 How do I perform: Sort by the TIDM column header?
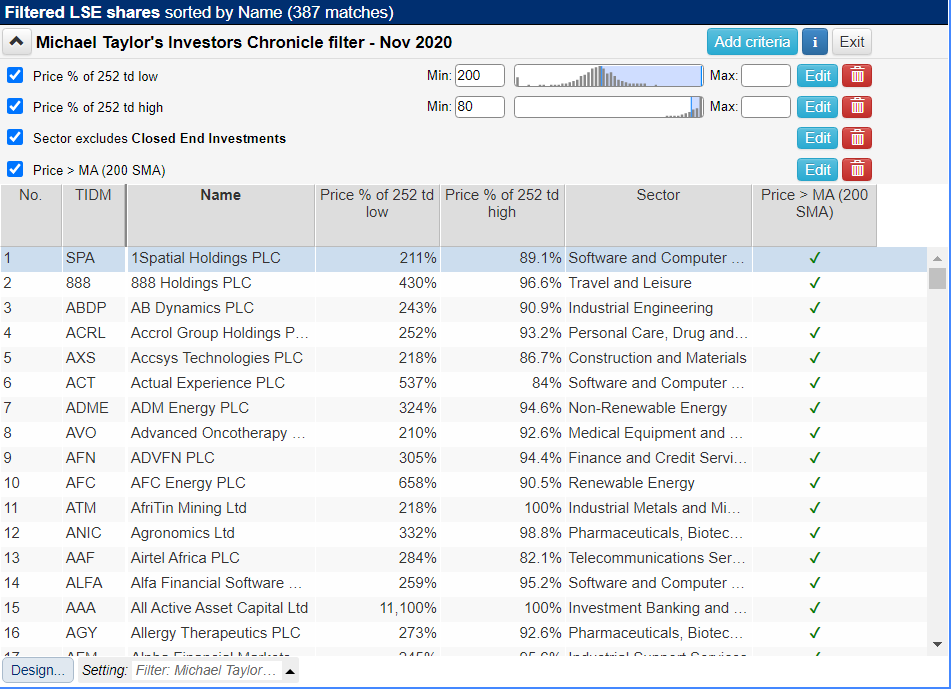93,215
